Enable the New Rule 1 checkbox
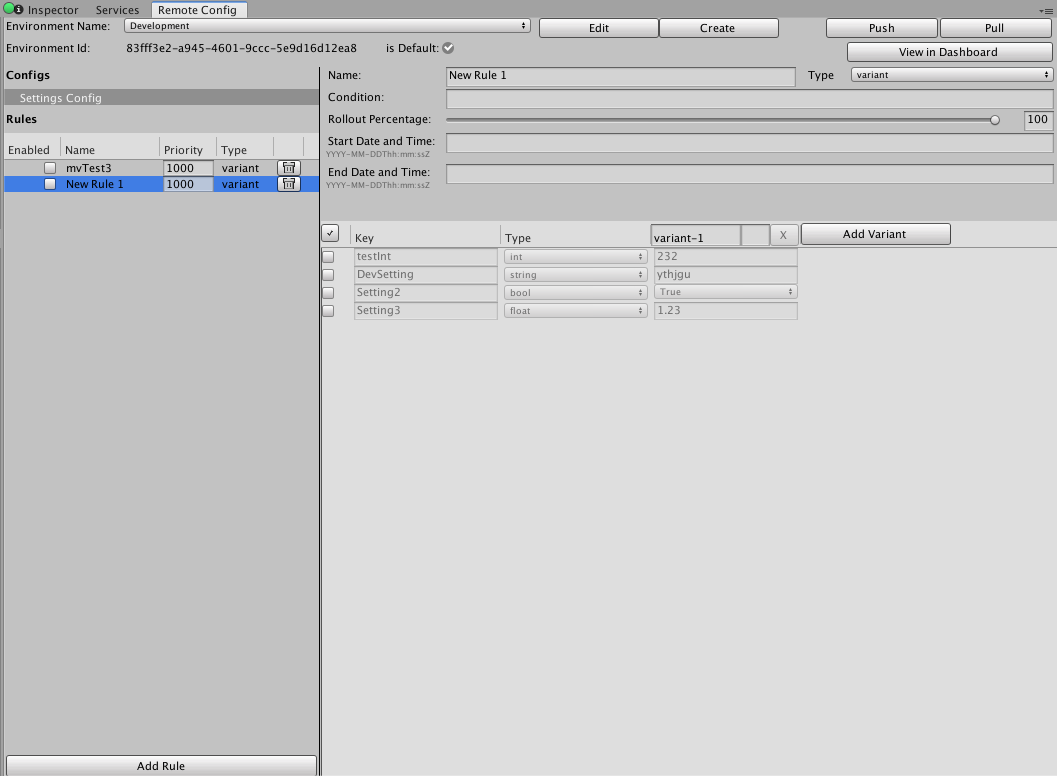The width and height of the screenshot is (1057, 776). (x=50, y=184)
